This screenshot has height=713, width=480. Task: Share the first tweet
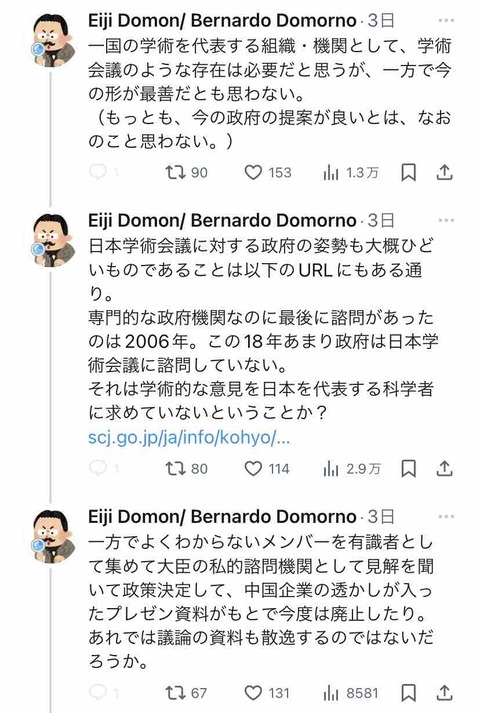[x=444, y=172]
